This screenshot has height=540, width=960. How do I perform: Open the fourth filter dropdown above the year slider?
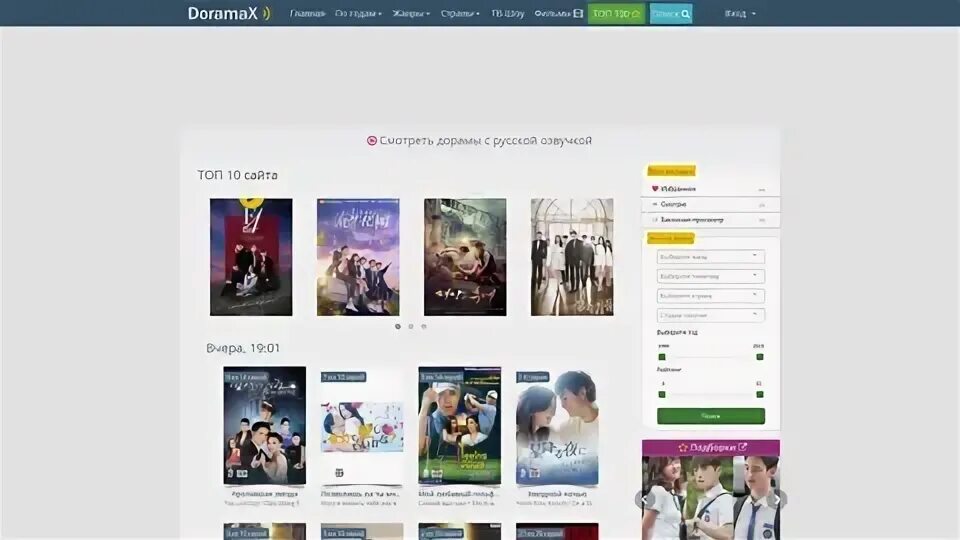click(710, 315)
